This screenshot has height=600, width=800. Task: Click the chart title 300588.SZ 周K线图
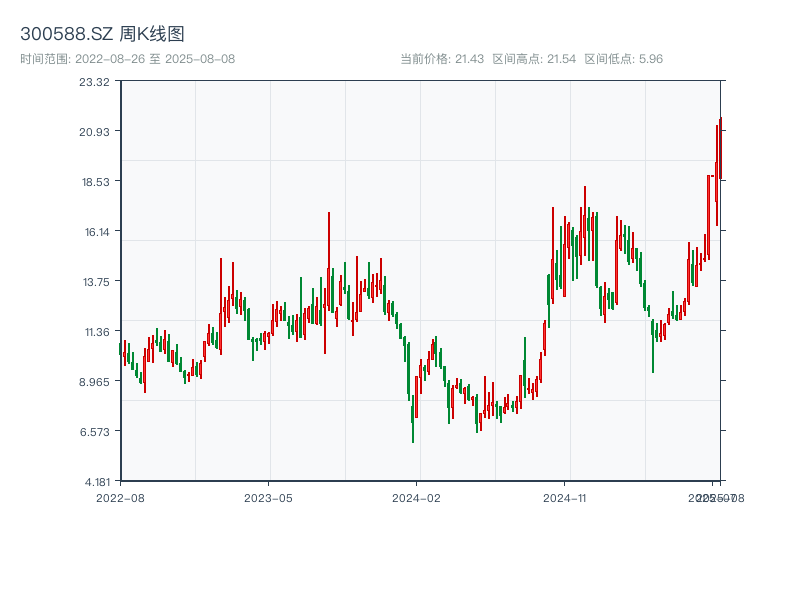(102, 35)
